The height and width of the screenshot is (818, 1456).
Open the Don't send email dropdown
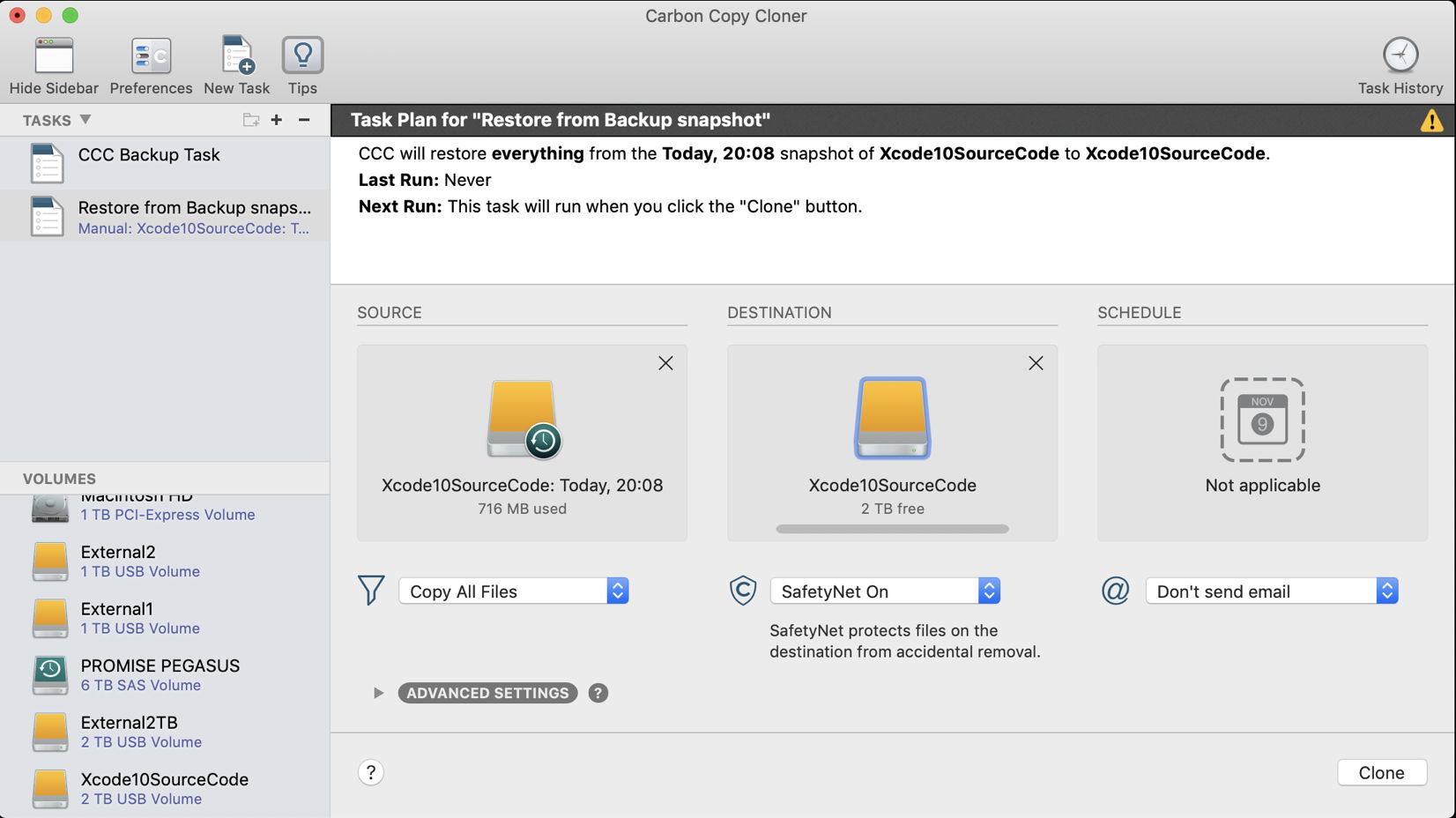[1272, 591]
